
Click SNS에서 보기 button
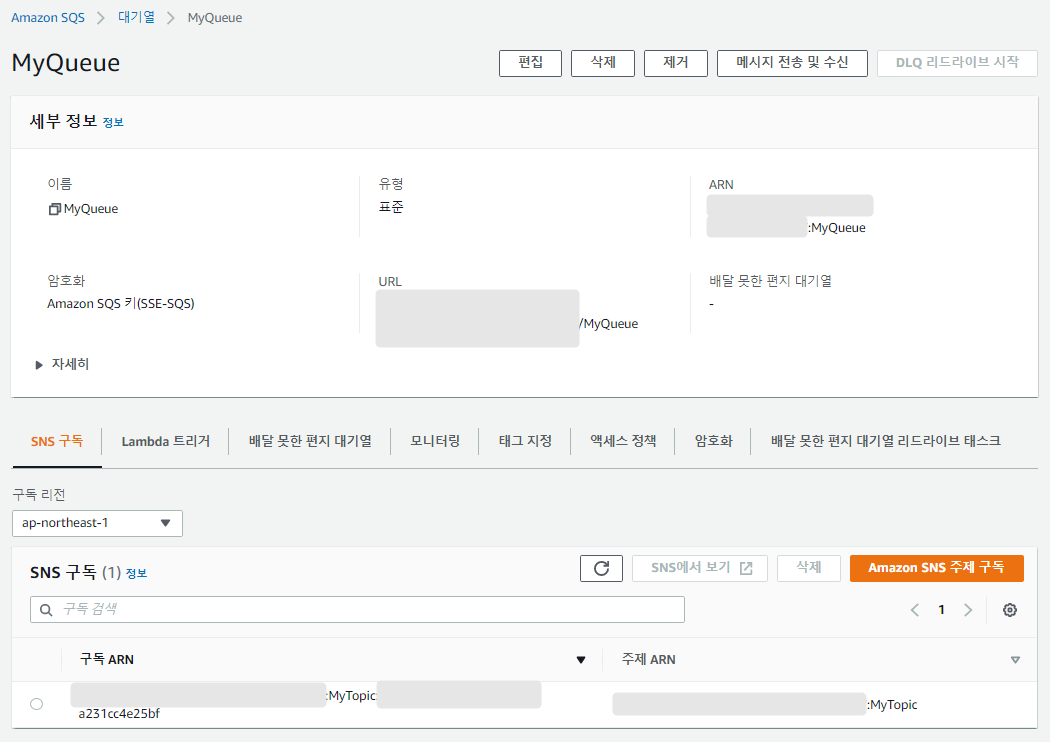[700, 569]
